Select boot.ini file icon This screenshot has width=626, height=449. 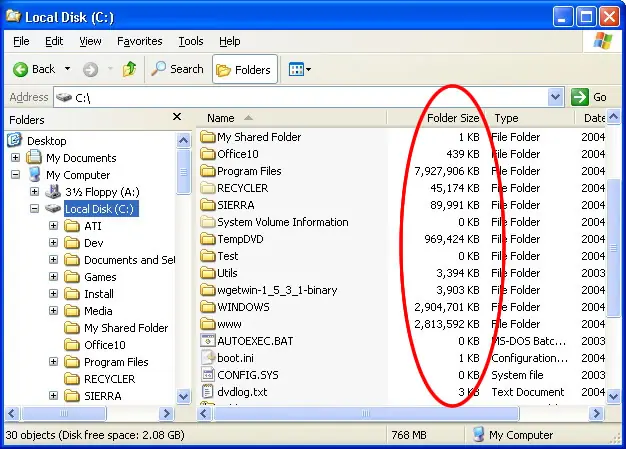[x=208, y=358]
